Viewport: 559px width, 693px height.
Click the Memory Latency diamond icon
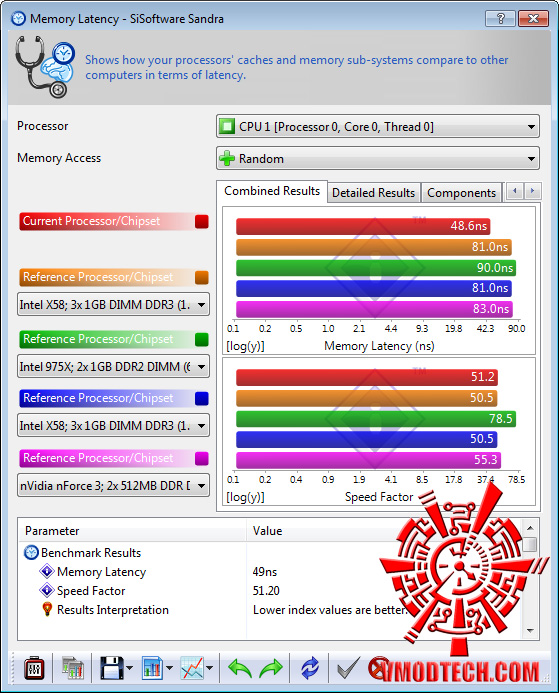[x=47, y=571]
